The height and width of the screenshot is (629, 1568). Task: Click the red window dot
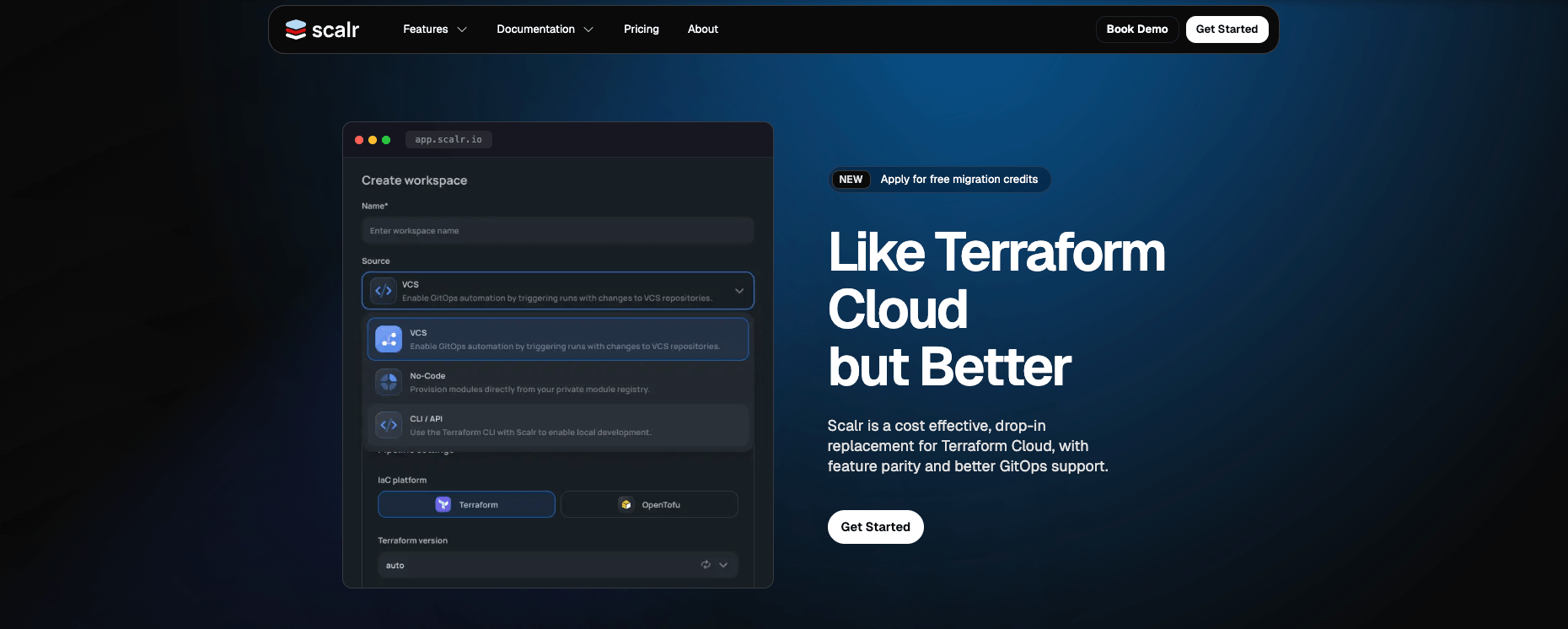(x=359, y=140)
